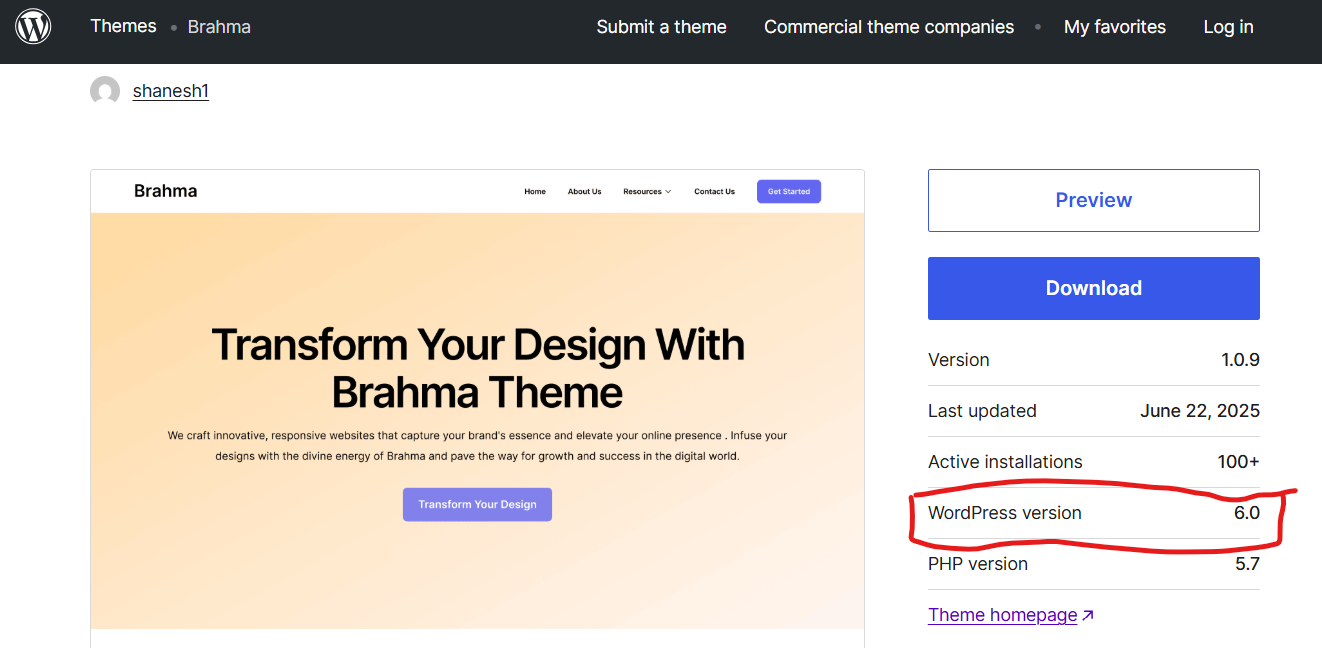Click the WordPress version label
Image resolution: width=1322 pixels, height=648 pixels.
click(x=1005, y=513)
